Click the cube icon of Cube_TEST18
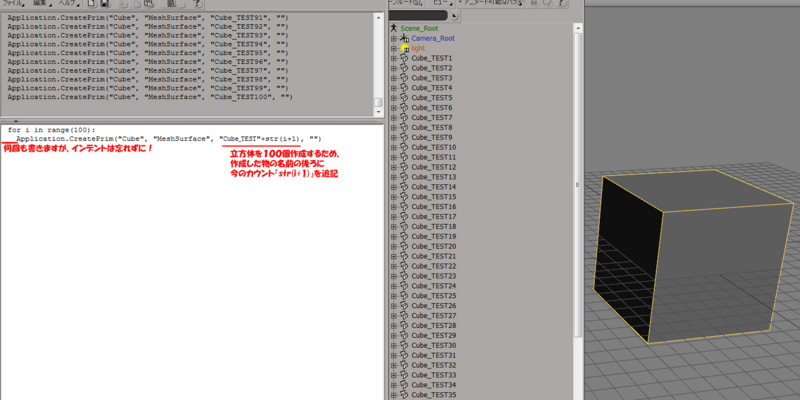Image resolution: width=800 pixels, height=400 pixels. [404, 227]
